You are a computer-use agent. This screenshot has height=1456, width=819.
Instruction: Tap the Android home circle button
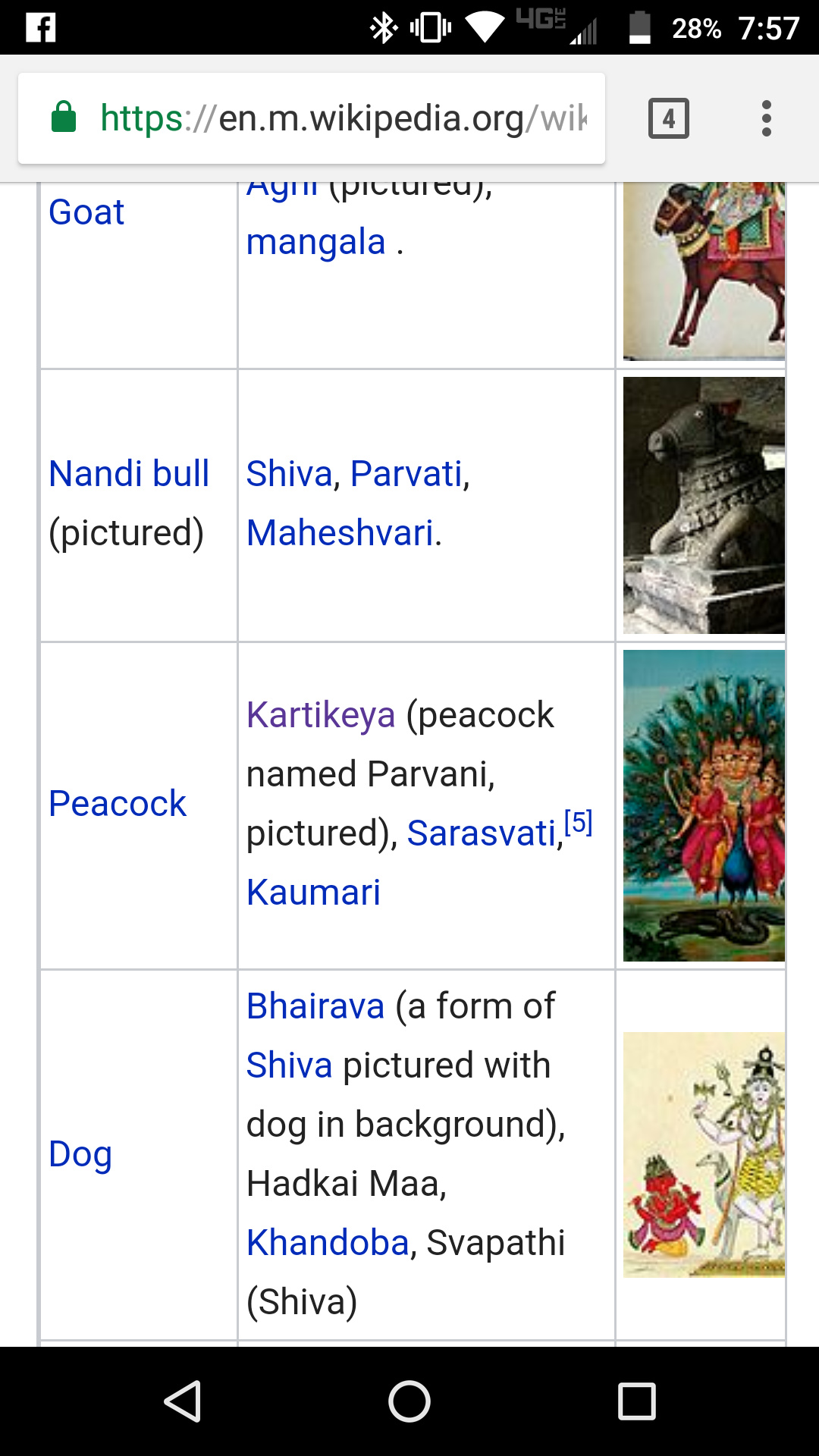(409, 1401)
